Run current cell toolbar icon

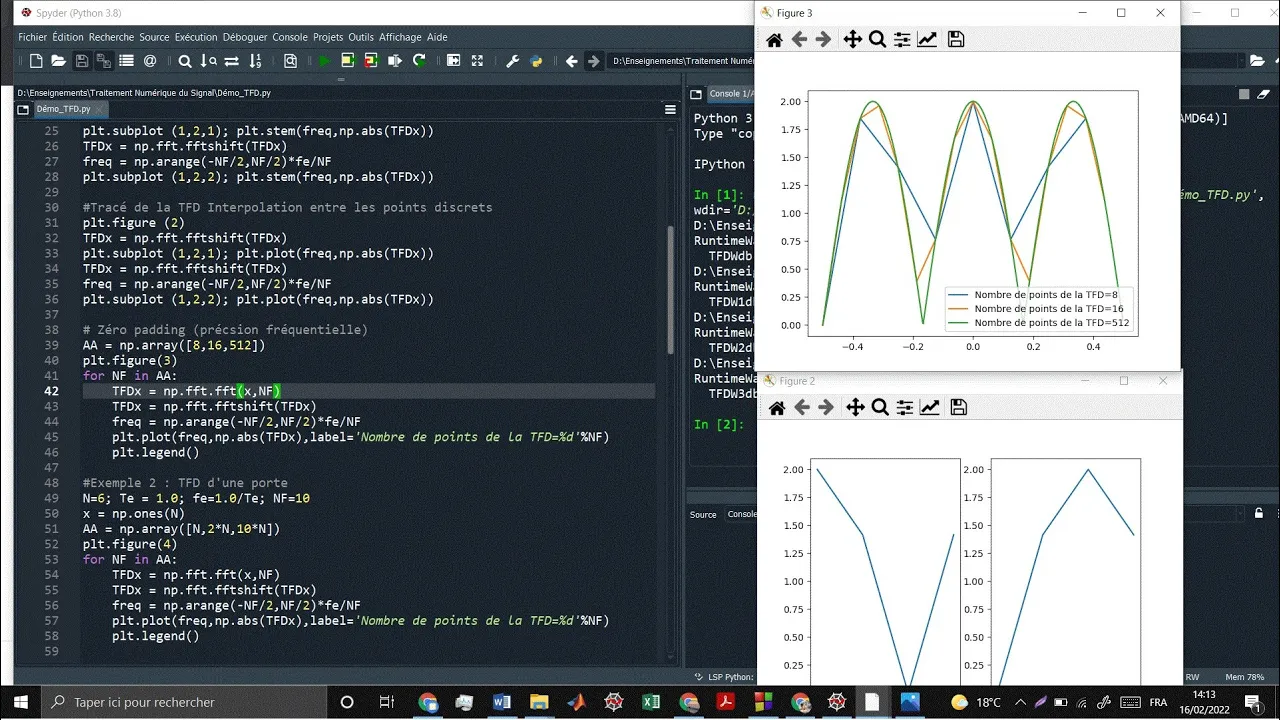click(x=348, y=61)
